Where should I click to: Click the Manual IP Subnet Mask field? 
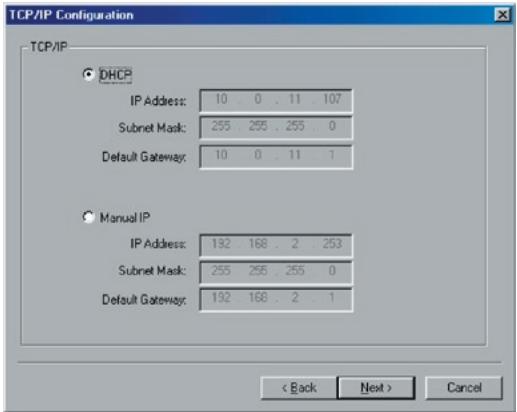tap(276, 272)
